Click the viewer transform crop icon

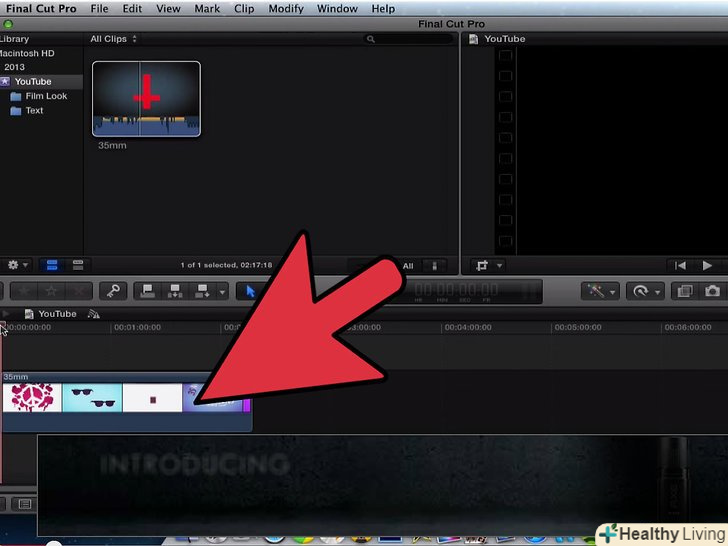coord(482,266)
